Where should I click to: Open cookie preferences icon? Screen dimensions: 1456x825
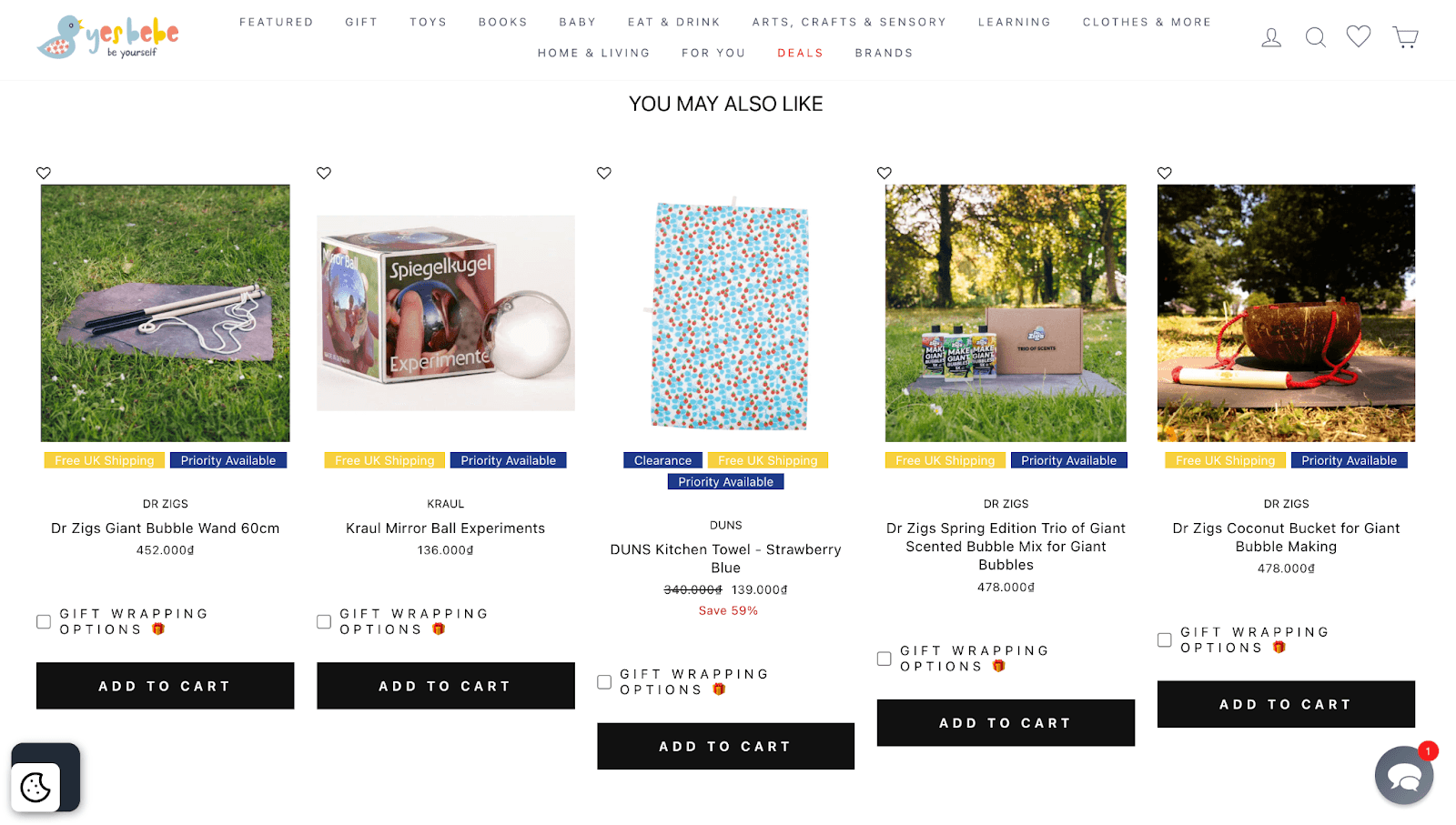point(35,787)
